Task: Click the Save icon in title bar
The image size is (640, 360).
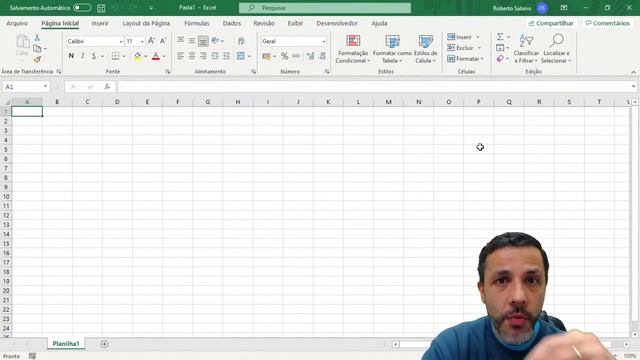Action: [101, 8]
